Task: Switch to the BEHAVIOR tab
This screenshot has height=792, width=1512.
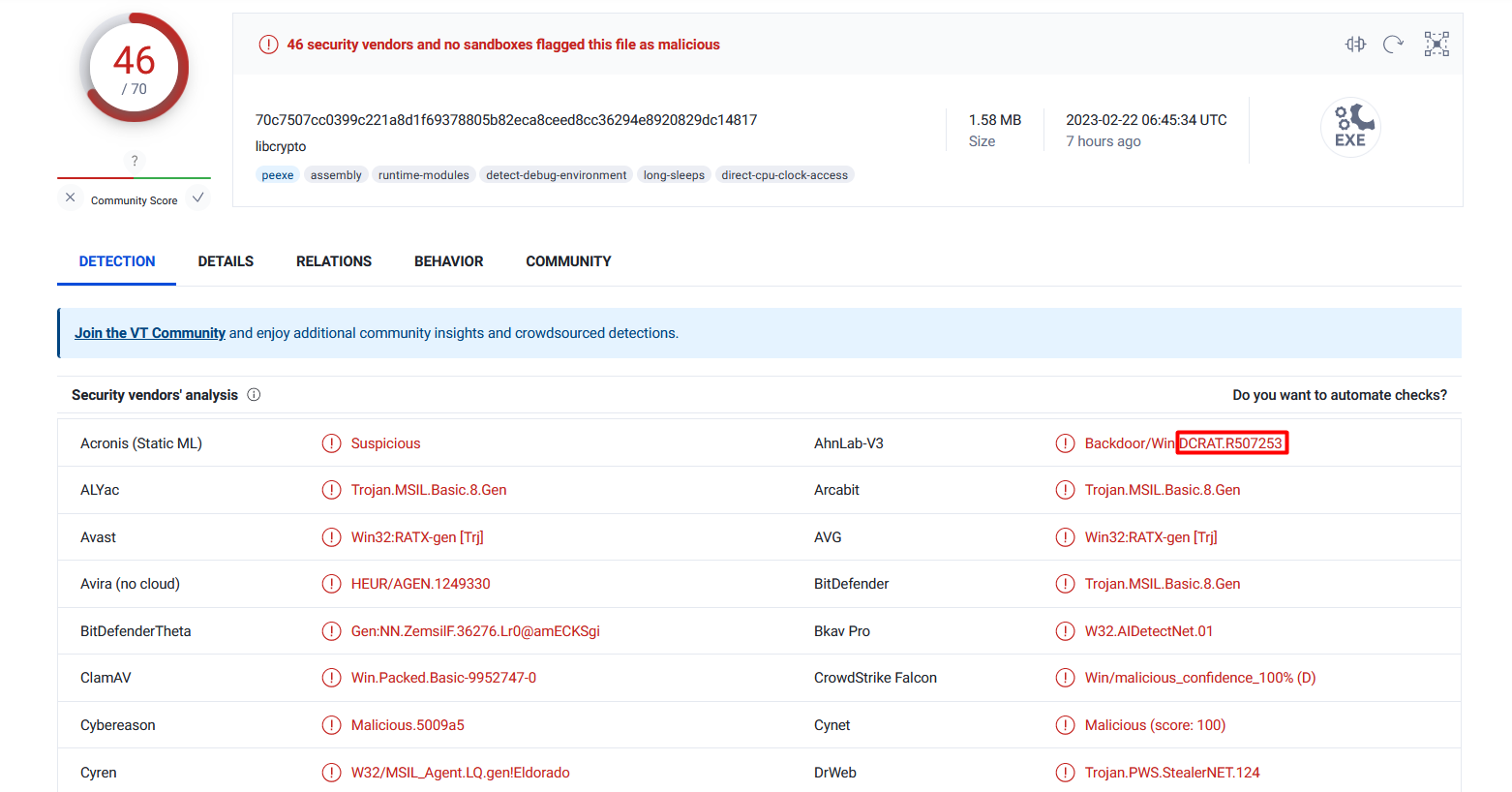Action: [x=449, y=261]
